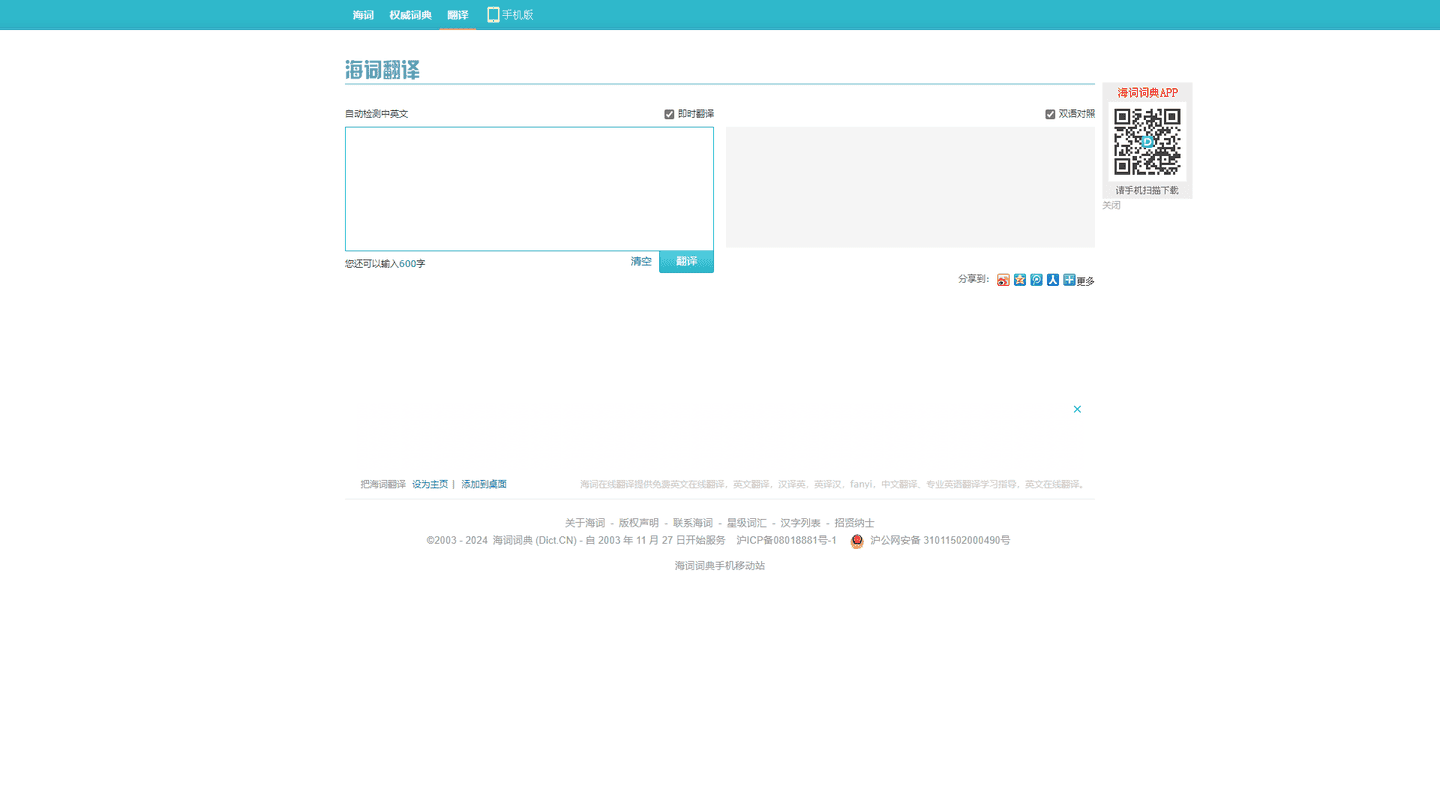Click the 海词翻译 page heading logo
The height and width of the screenshot is (810, 1440).
tap(382, 70)
